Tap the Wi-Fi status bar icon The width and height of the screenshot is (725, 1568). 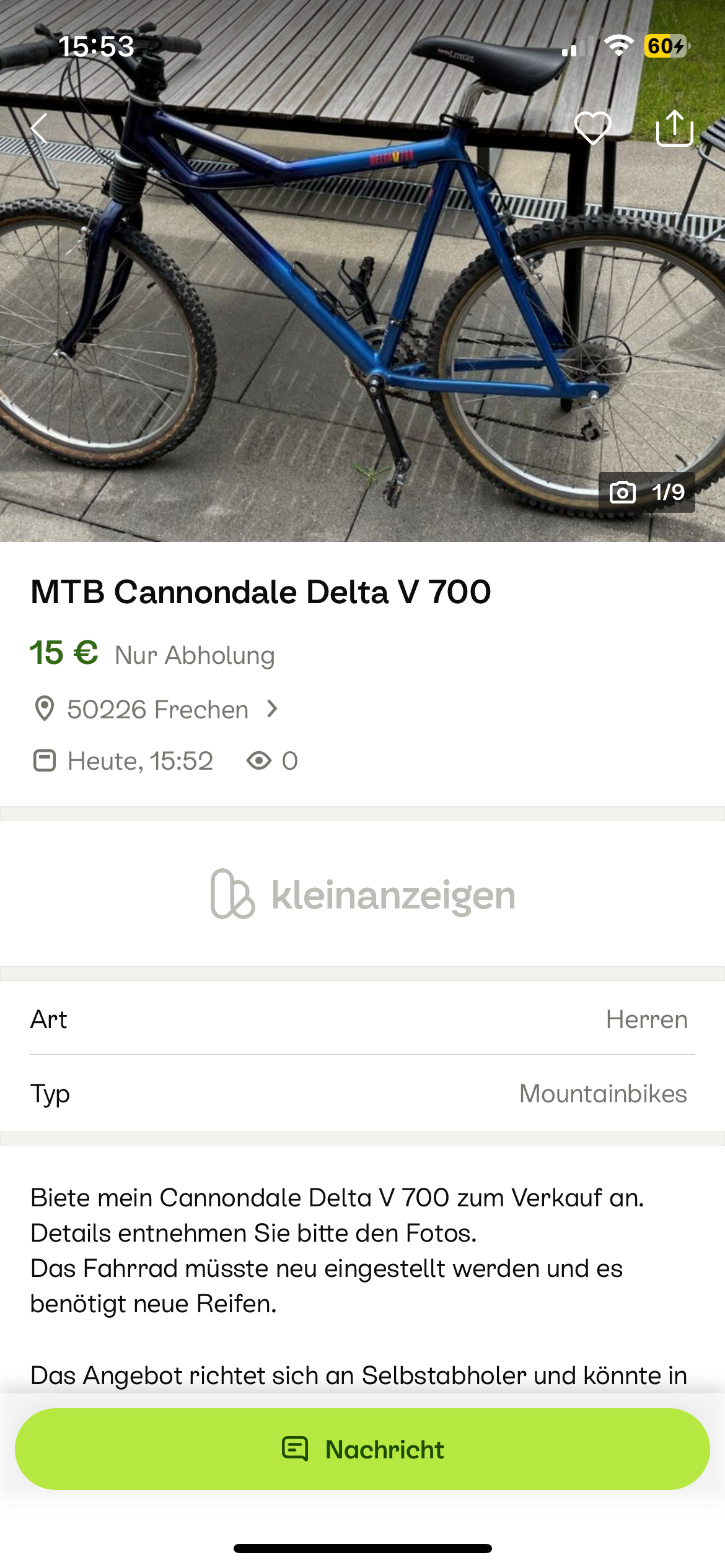pos(618,46)
